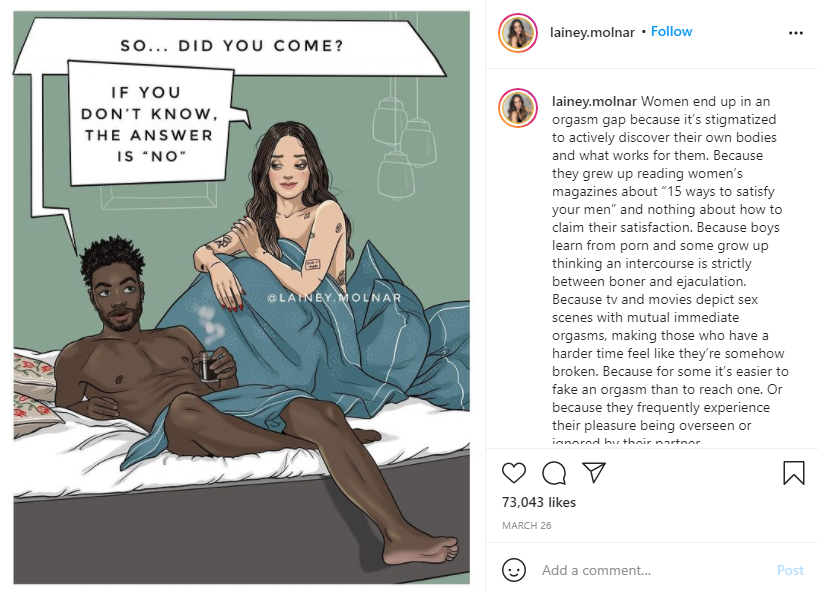Open comments with the speech bubble icon

click(x=554, y=473)
